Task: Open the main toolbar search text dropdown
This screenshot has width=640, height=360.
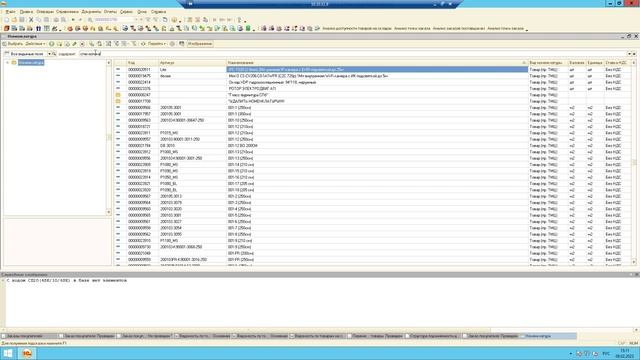Action: (137, 20)
